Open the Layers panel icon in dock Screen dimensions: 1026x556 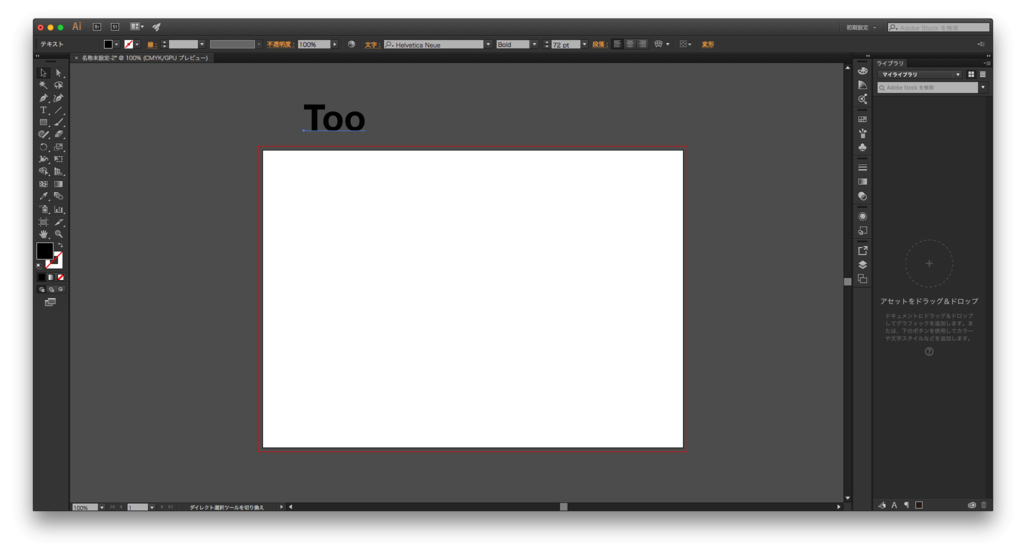(x=862, y=265)
